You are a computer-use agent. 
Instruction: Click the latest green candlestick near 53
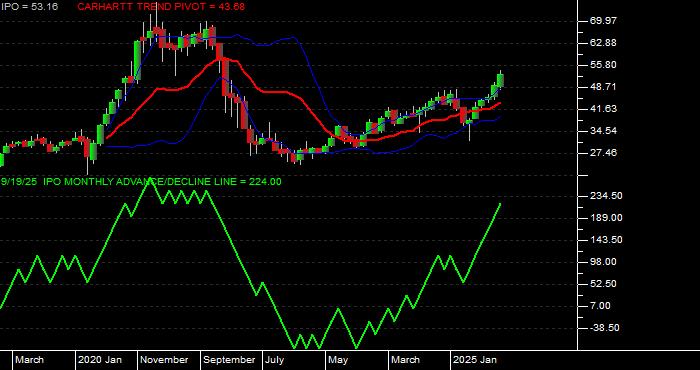[500, 80]
